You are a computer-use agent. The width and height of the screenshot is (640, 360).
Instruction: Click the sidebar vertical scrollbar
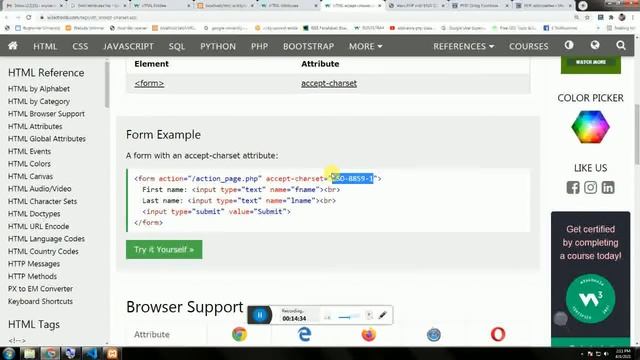(x=107, y=84)
